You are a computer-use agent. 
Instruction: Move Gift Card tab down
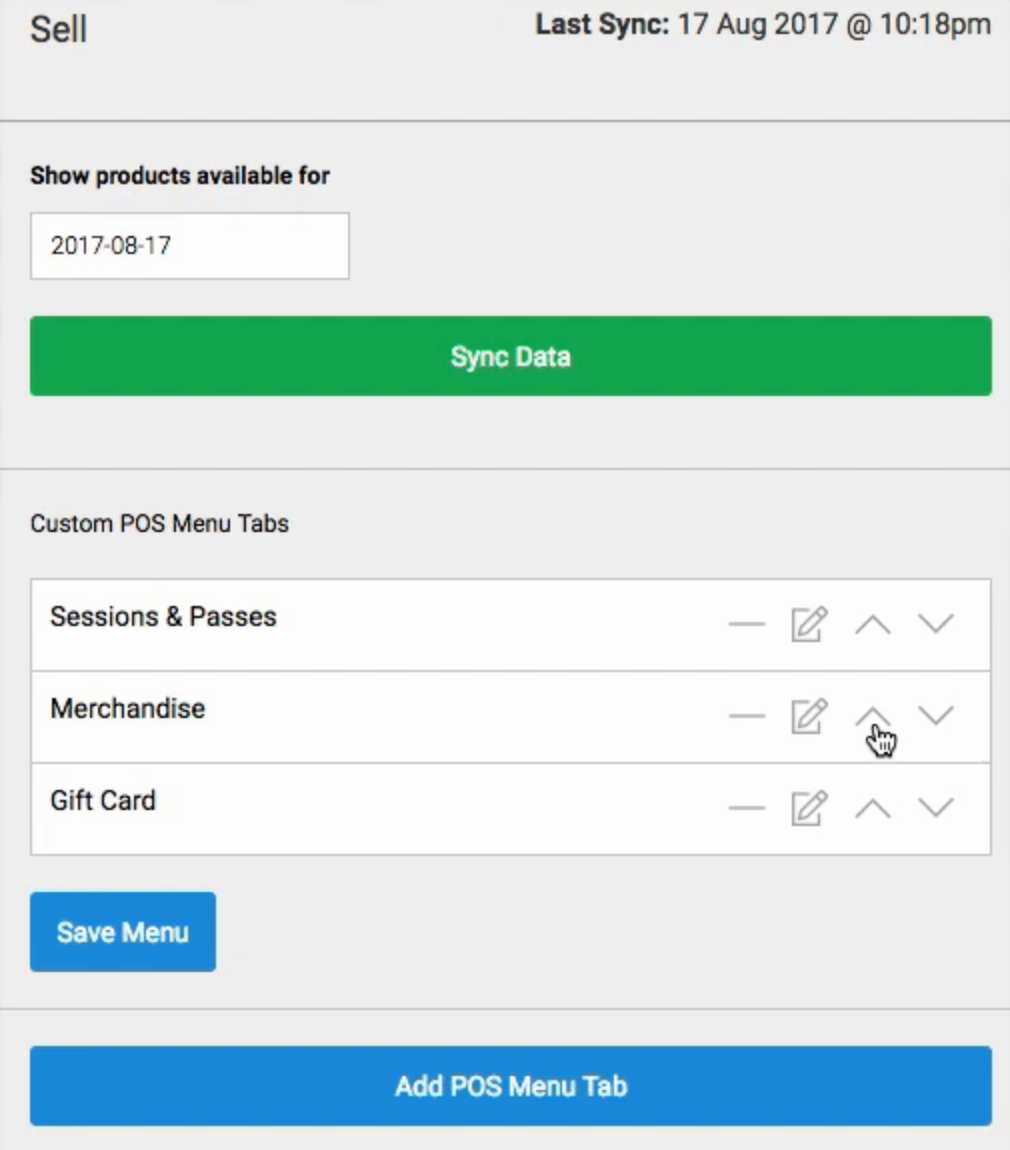(x=936, y=807)
